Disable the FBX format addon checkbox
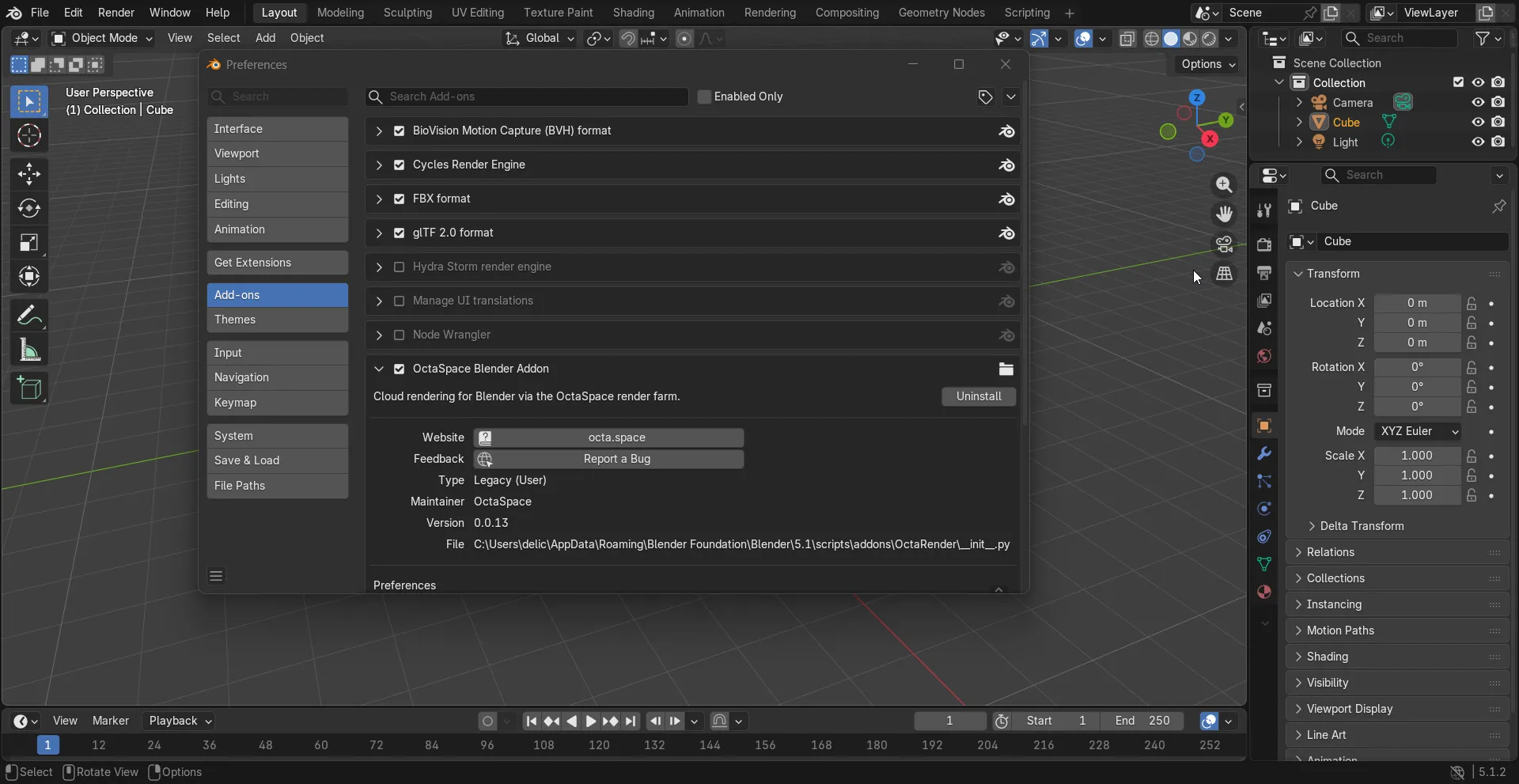The image size is (1519, 784). (x=399, y=199)
